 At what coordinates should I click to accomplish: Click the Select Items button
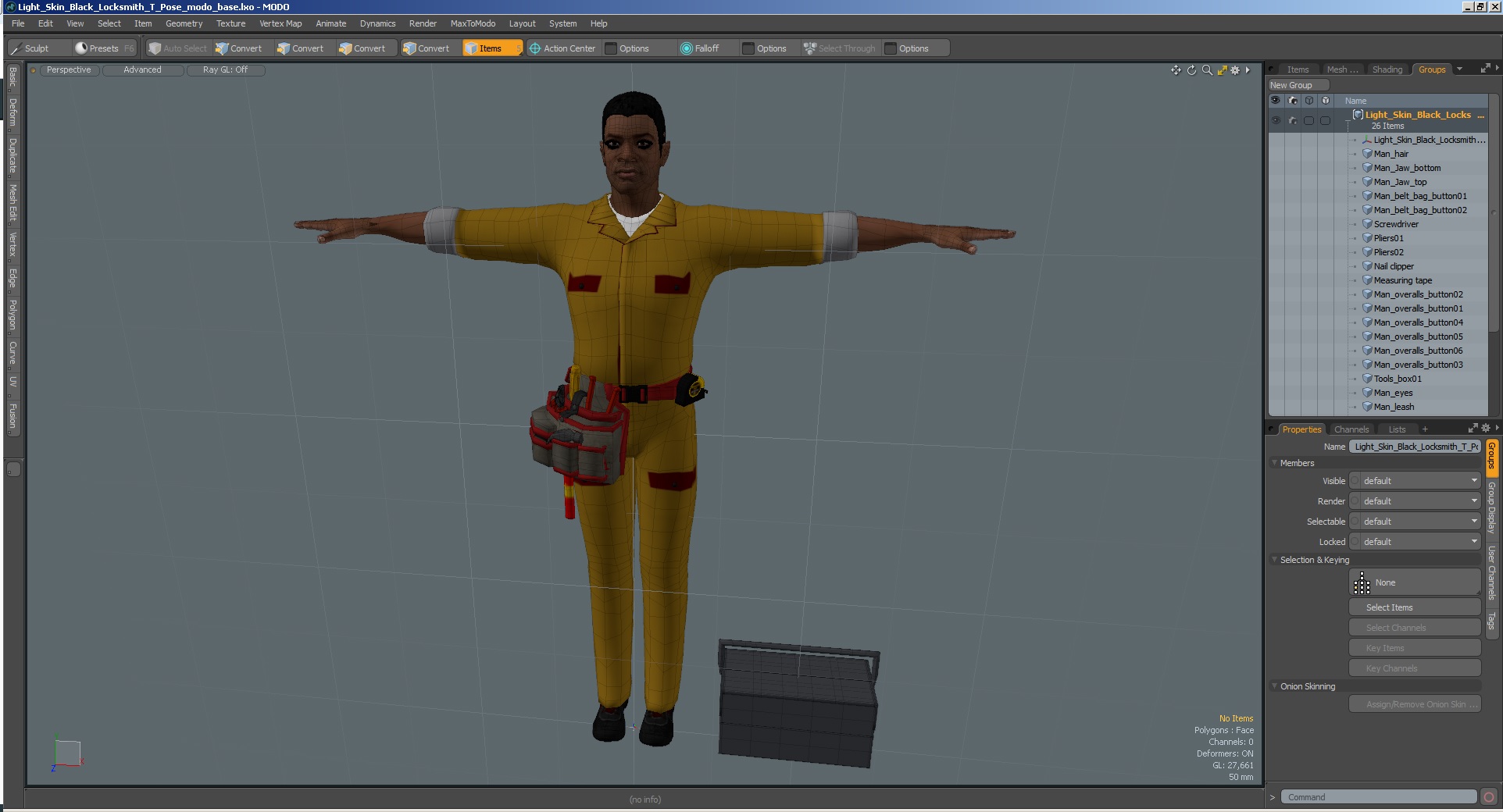[x=1415, y=607]
